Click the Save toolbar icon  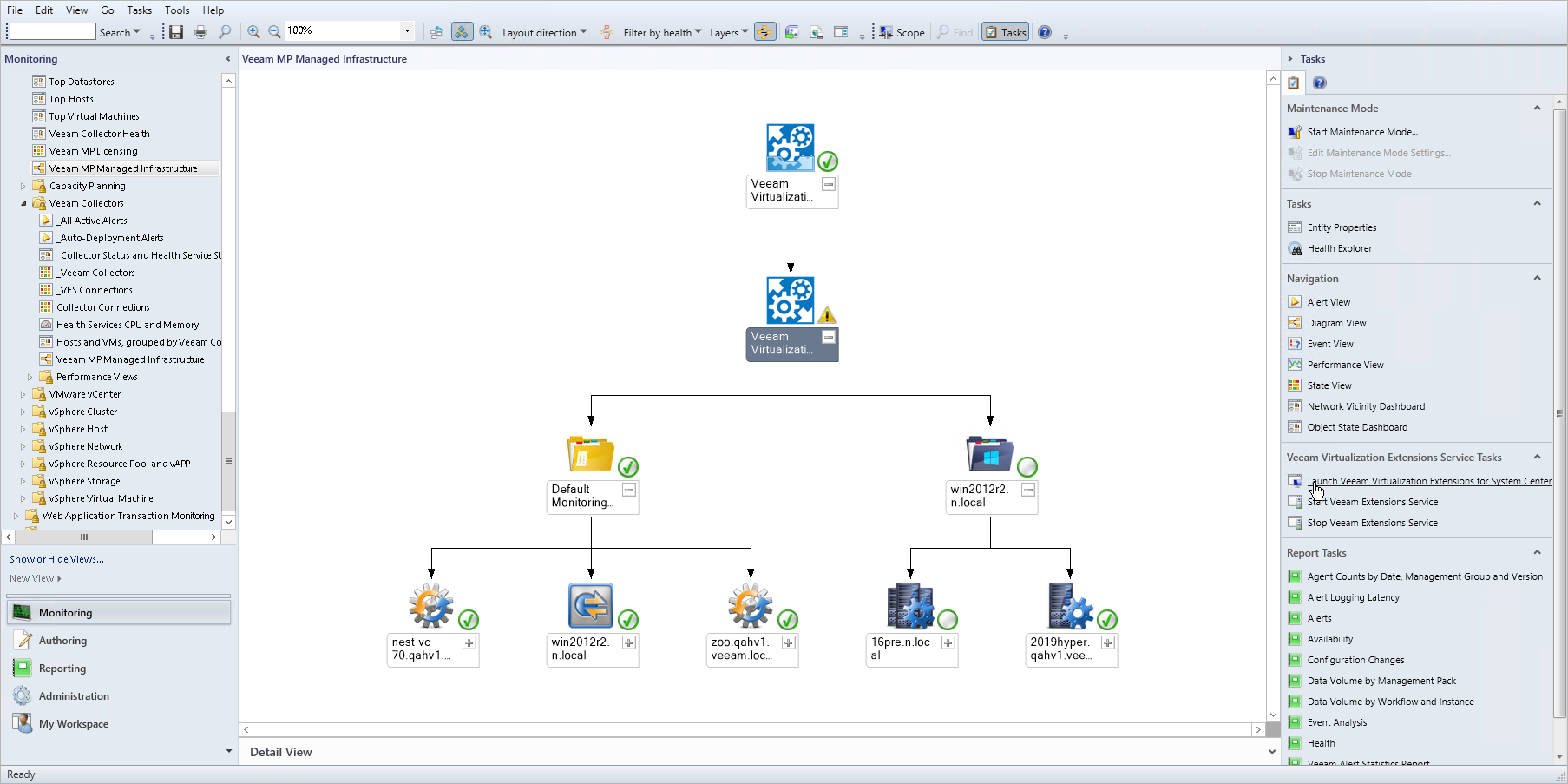coord(176,32)
